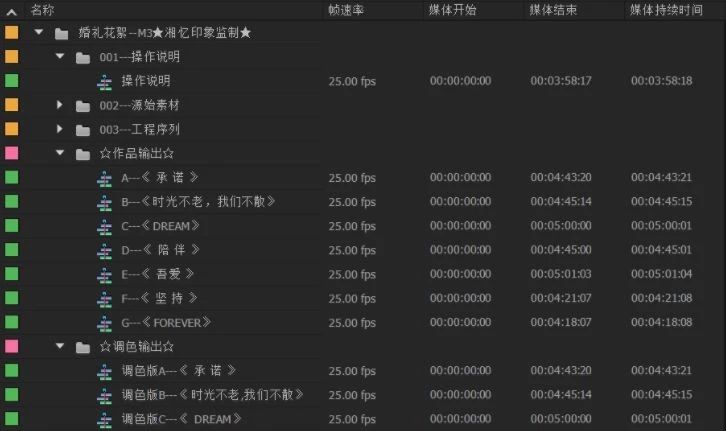This screenshot has height=431, width=726.
Task: Select the C---《DREAM》 sequence name
Action: pos(160,226)
